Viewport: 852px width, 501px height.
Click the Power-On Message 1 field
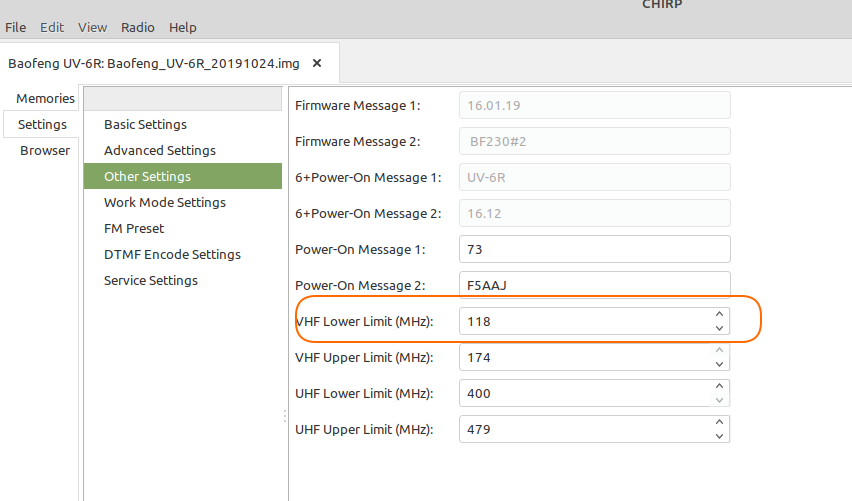point(594,249)
